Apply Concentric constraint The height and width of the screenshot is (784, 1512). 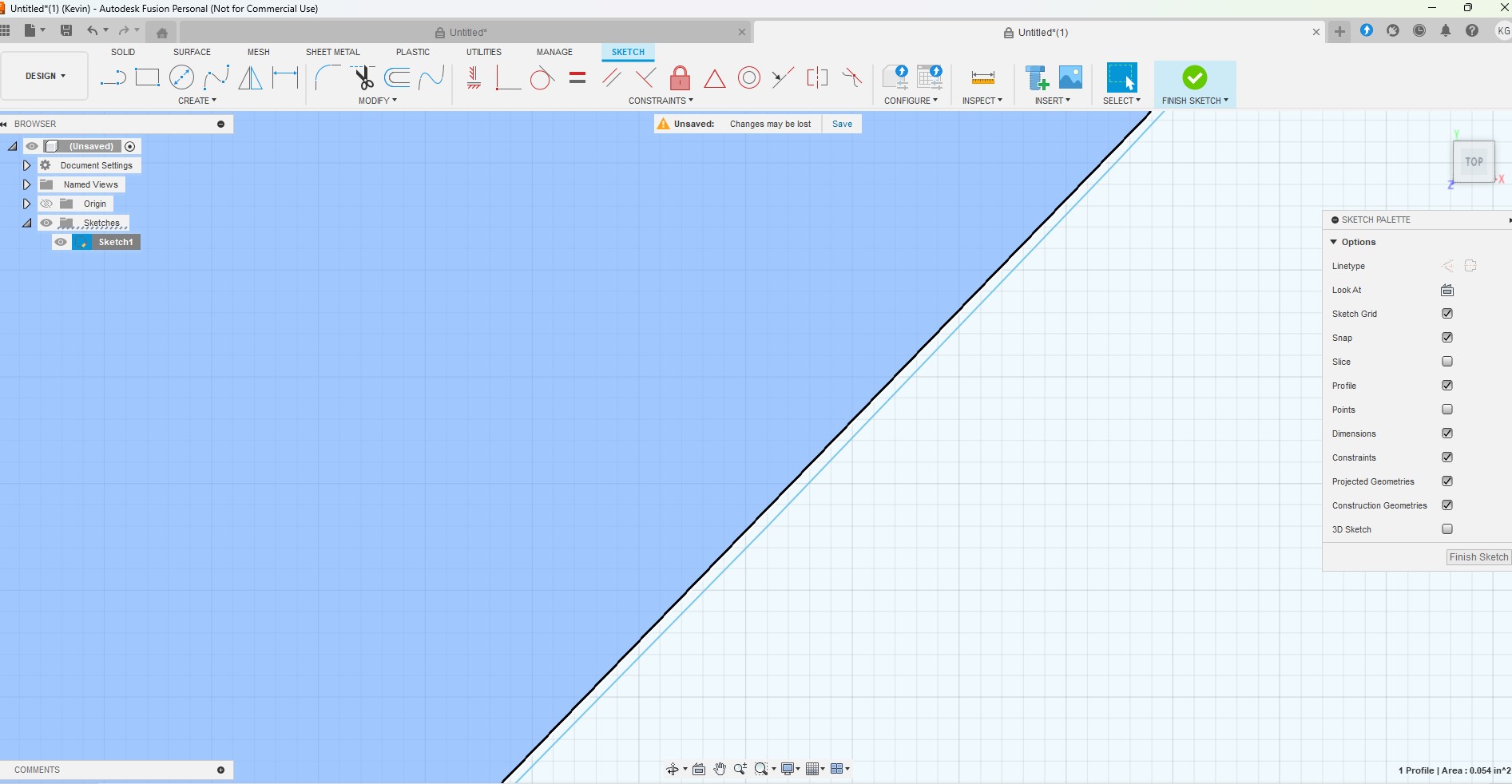coord(748,77)
